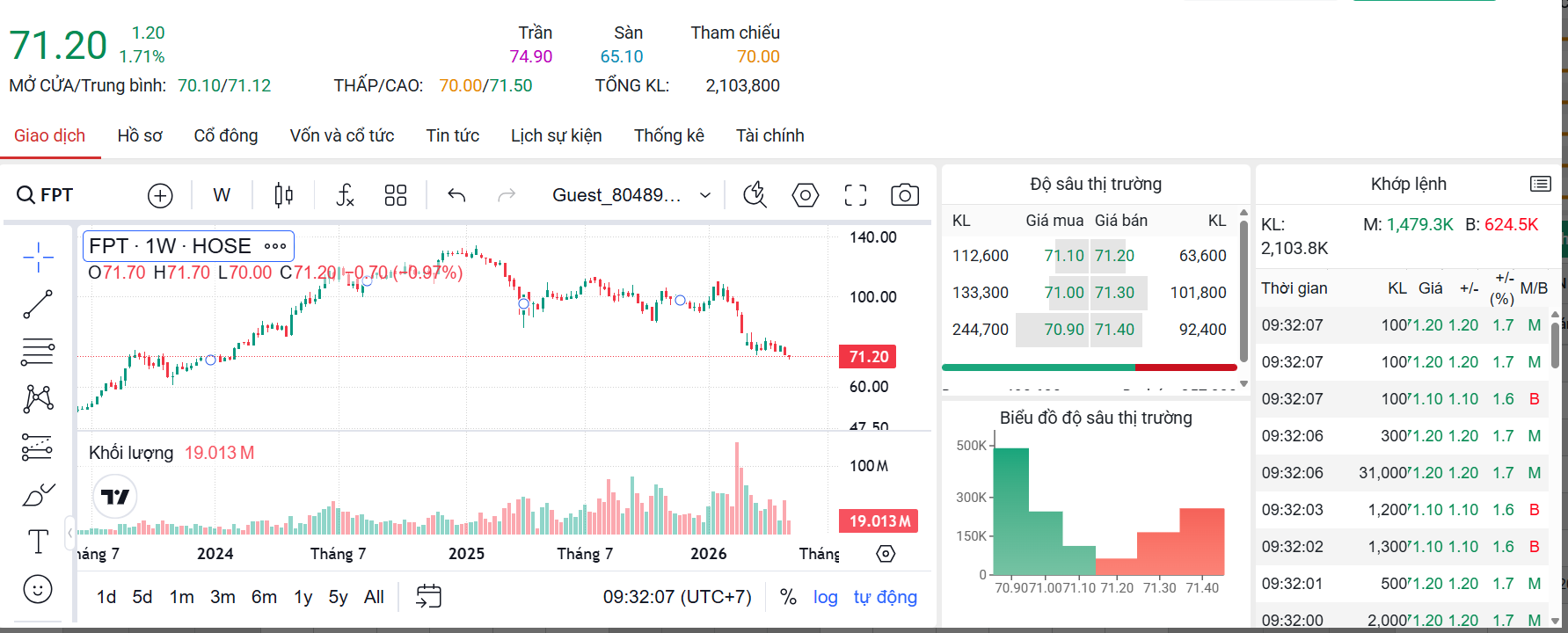Set chart range to 5y

[339, 597]
